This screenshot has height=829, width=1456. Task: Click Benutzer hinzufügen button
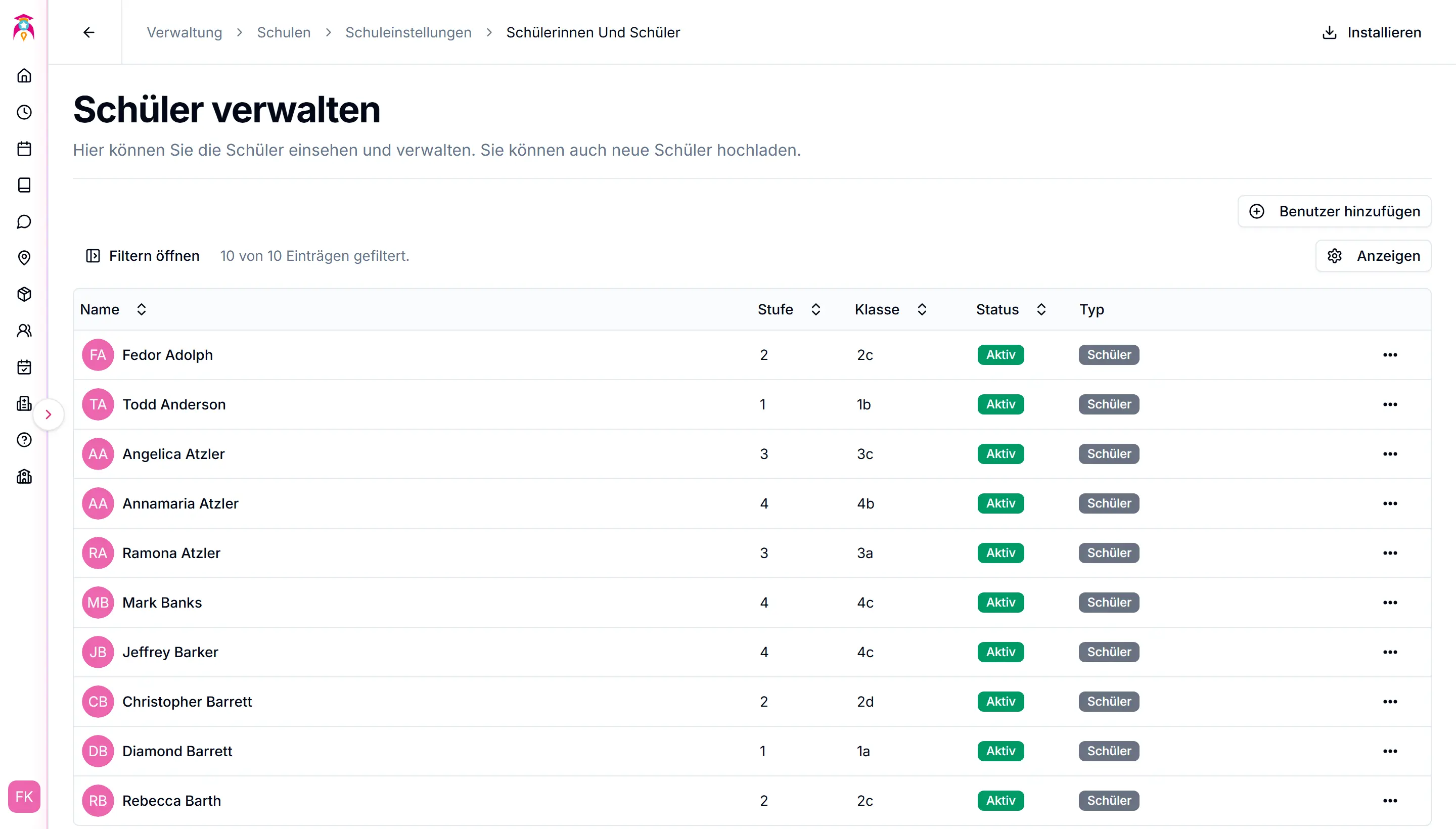1334,211
